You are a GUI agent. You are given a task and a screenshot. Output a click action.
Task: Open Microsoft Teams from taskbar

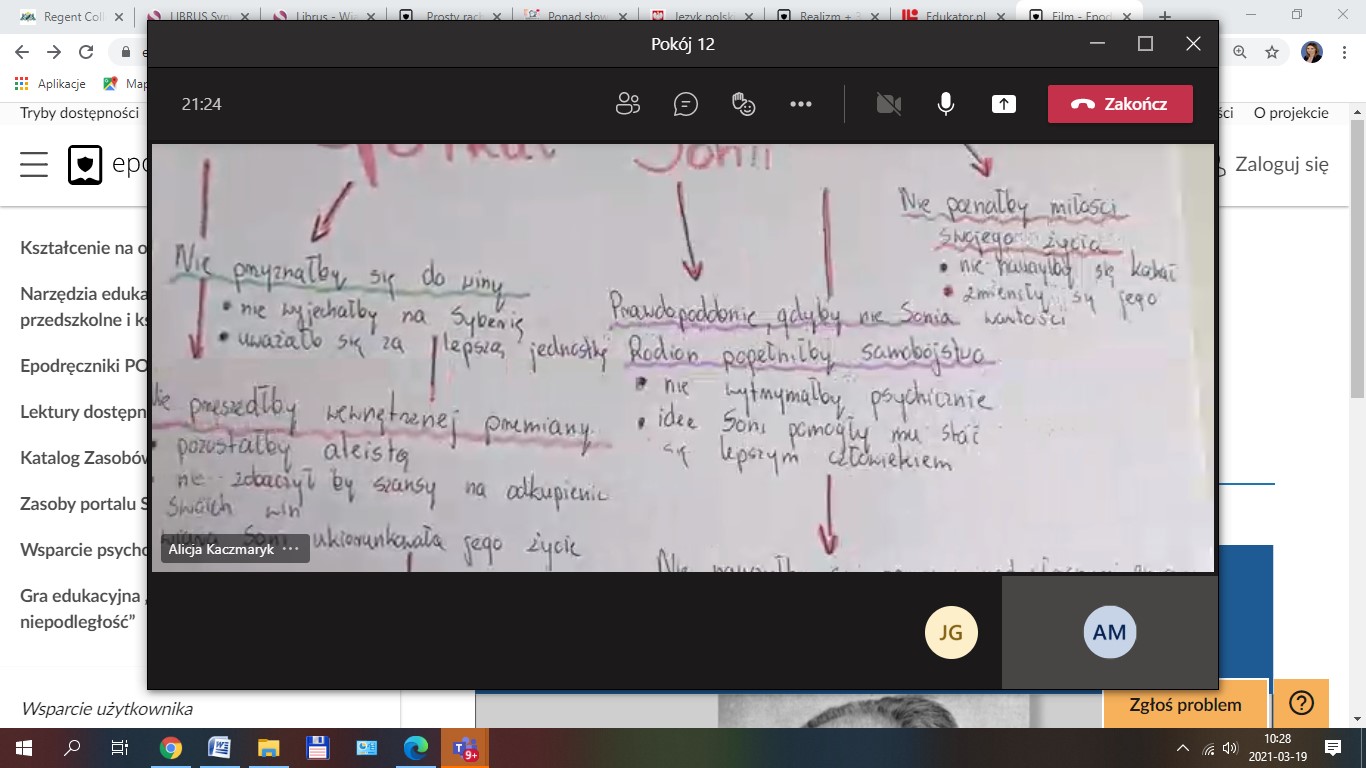pos(465,747)
